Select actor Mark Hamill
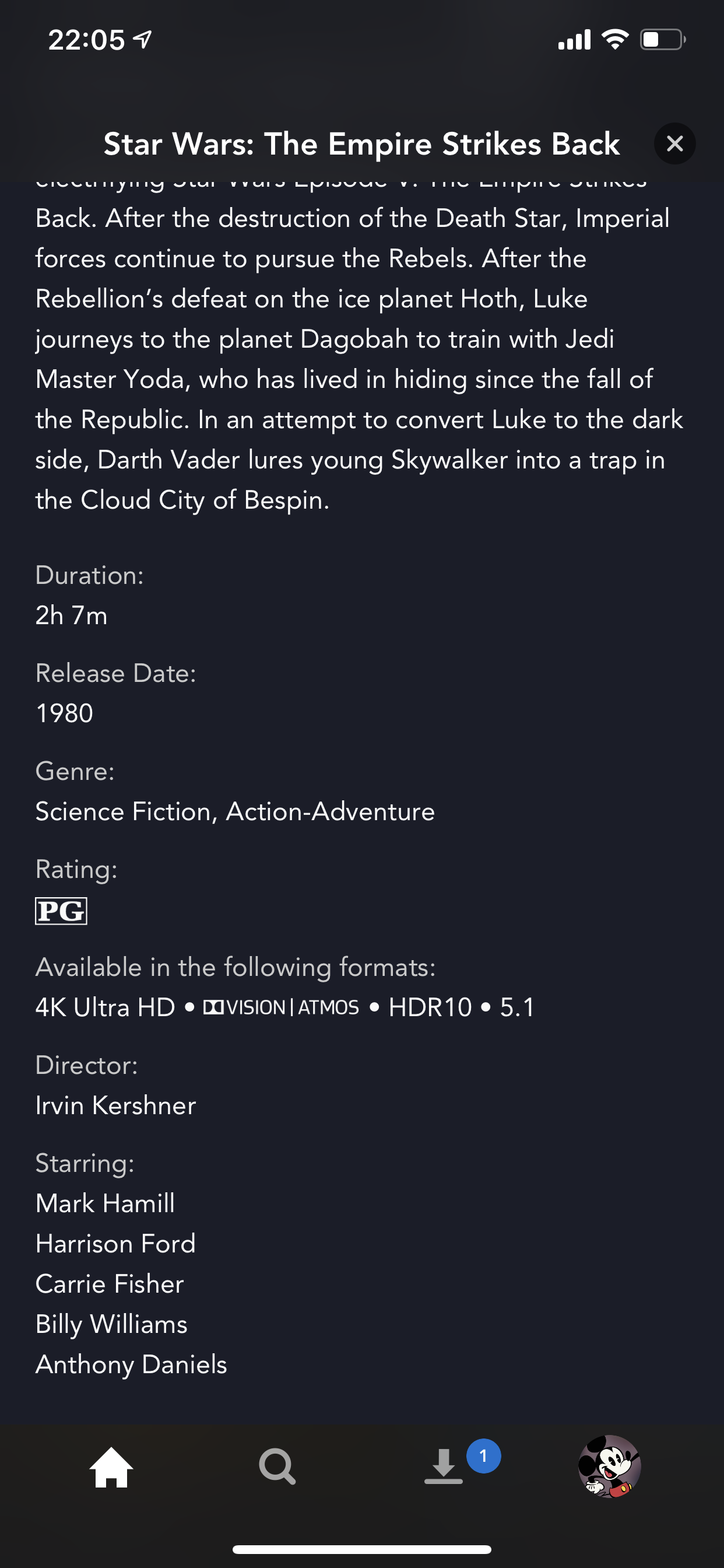This screenshot has width=724, height=1568. tap(106, 1203)
